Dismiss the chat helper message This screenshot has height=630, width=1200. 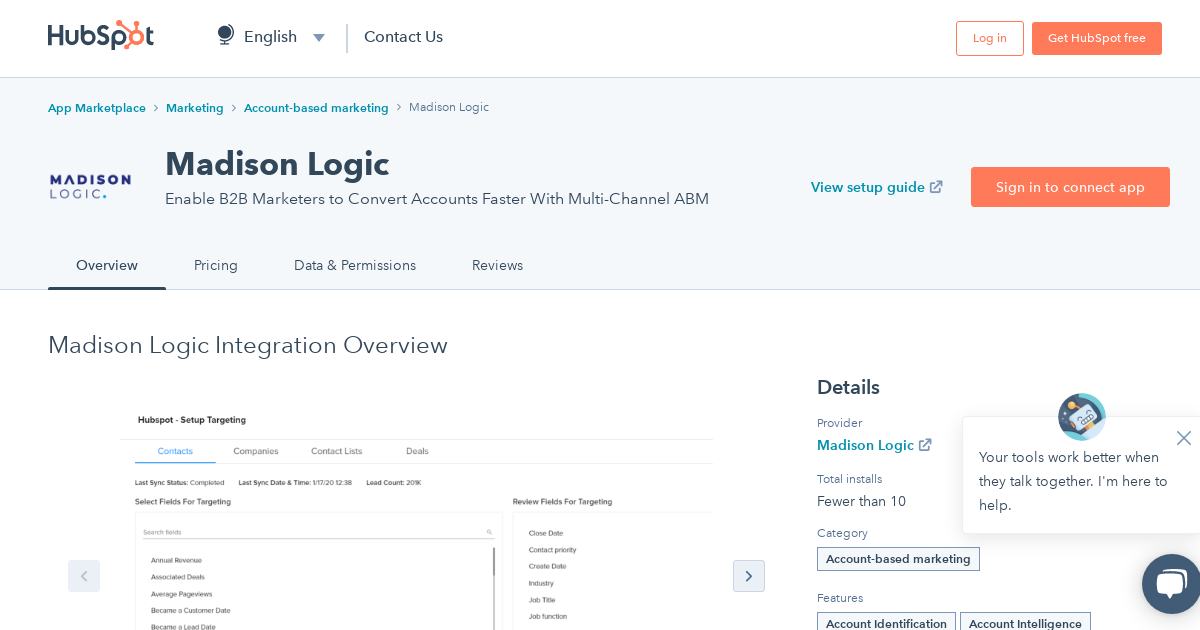[x=1183, y=437]
